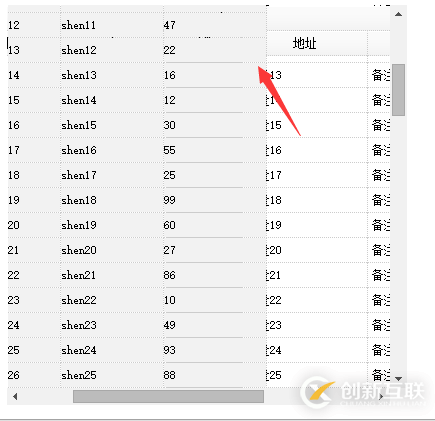
Task: Click address cell ending 18 in shen18 row
Action: 317,200
